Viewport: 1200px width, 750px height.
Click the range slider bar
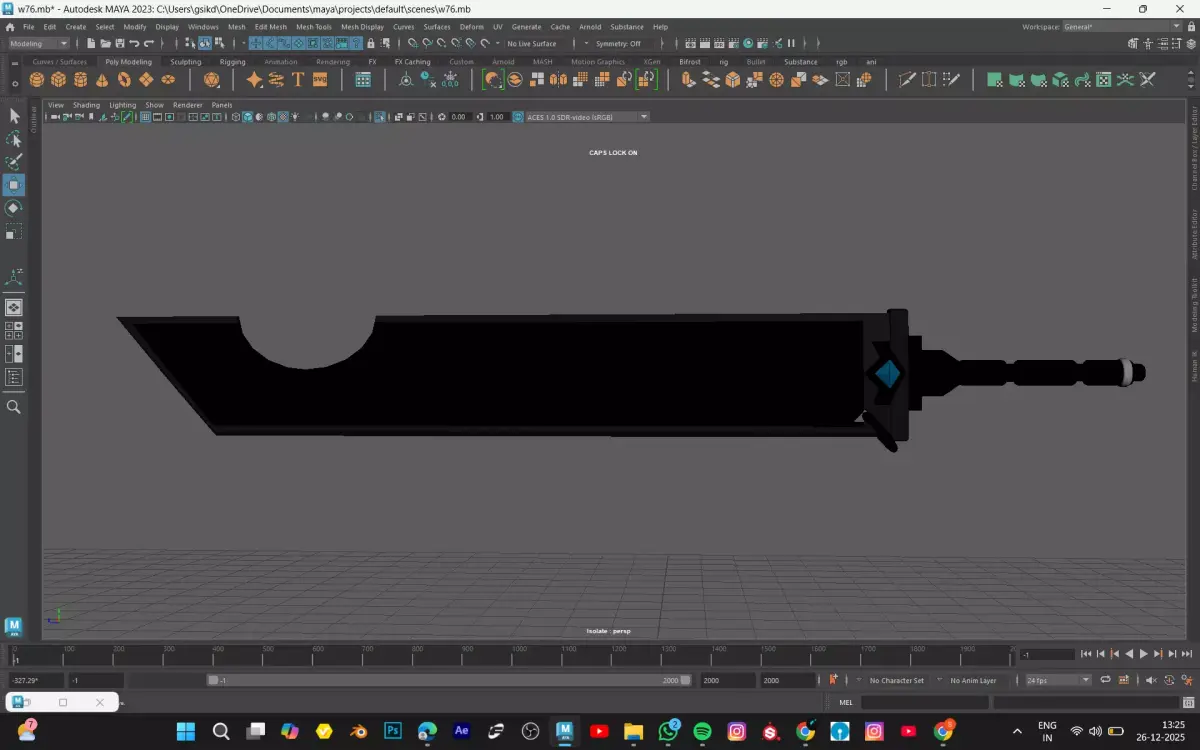[x=449, y=680]
